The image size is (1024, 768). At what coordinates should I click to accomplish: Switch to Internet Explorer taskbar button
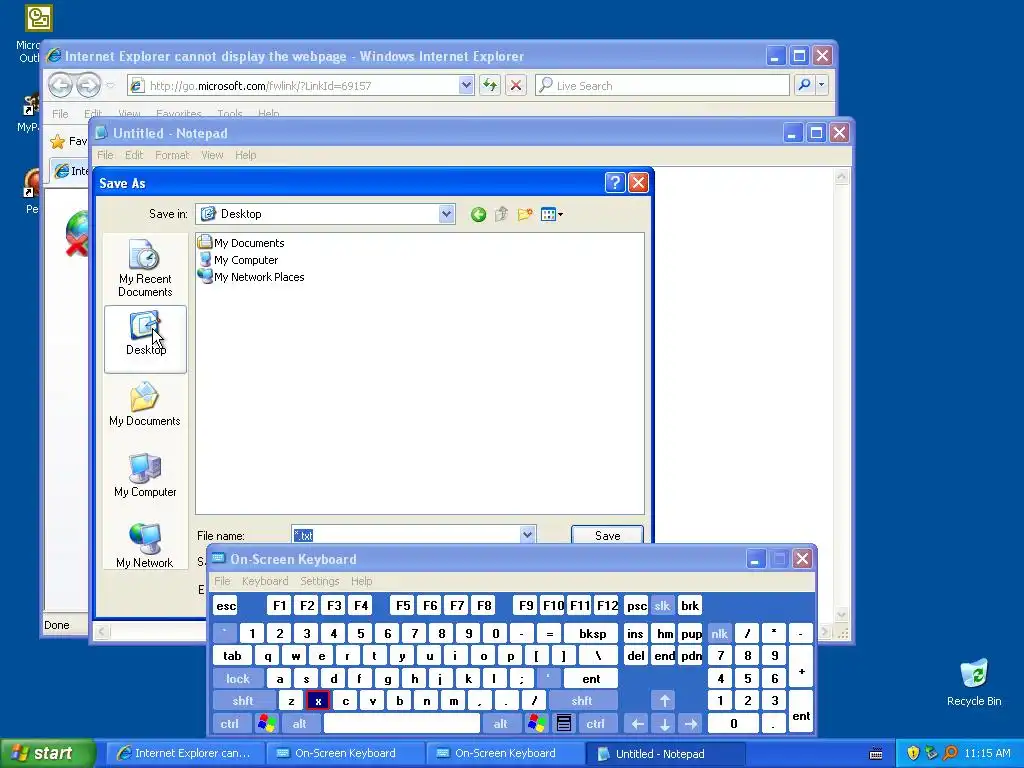pos(185,753)
